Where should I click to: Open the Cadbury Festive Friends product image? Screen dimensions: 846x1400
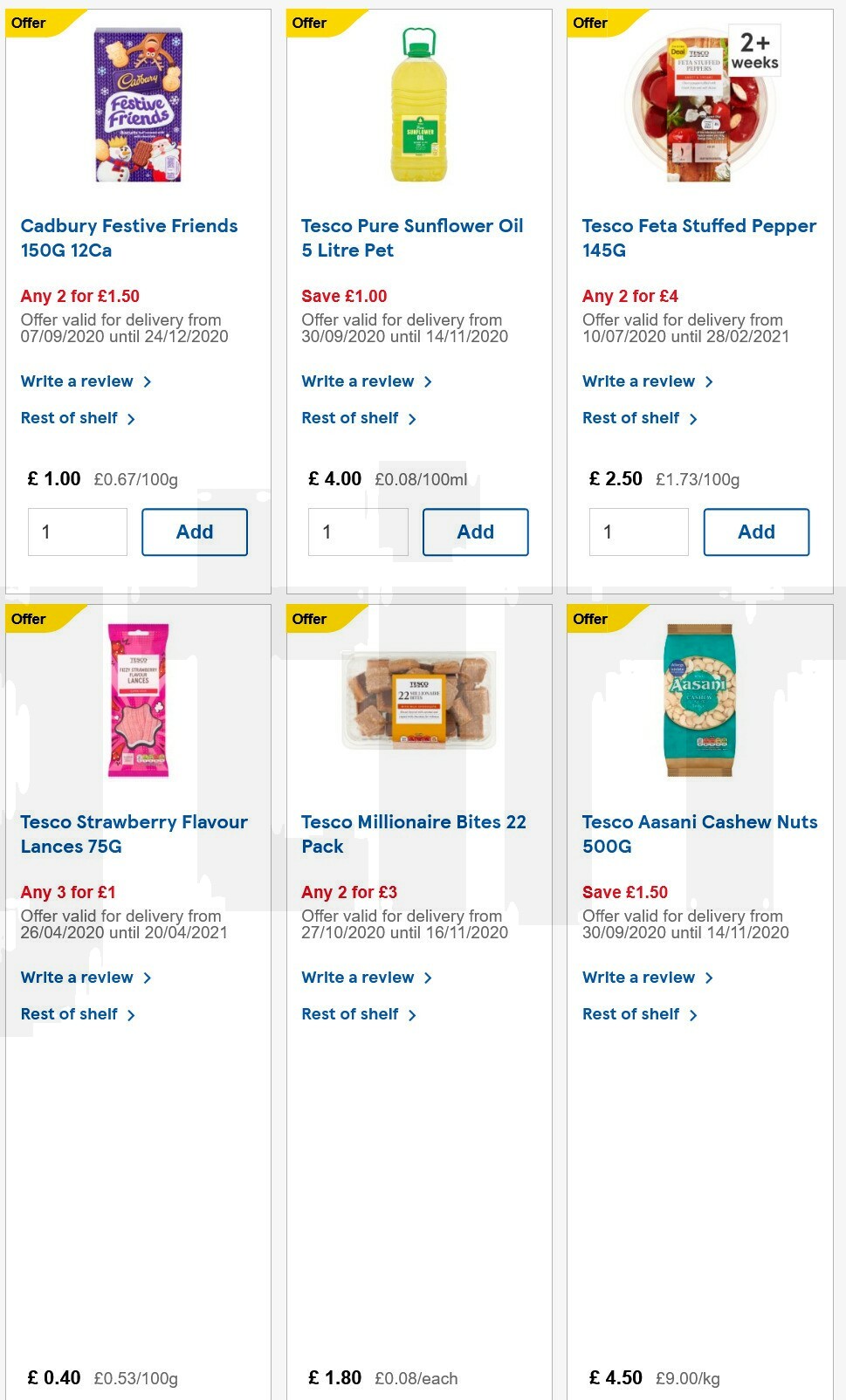137,106
